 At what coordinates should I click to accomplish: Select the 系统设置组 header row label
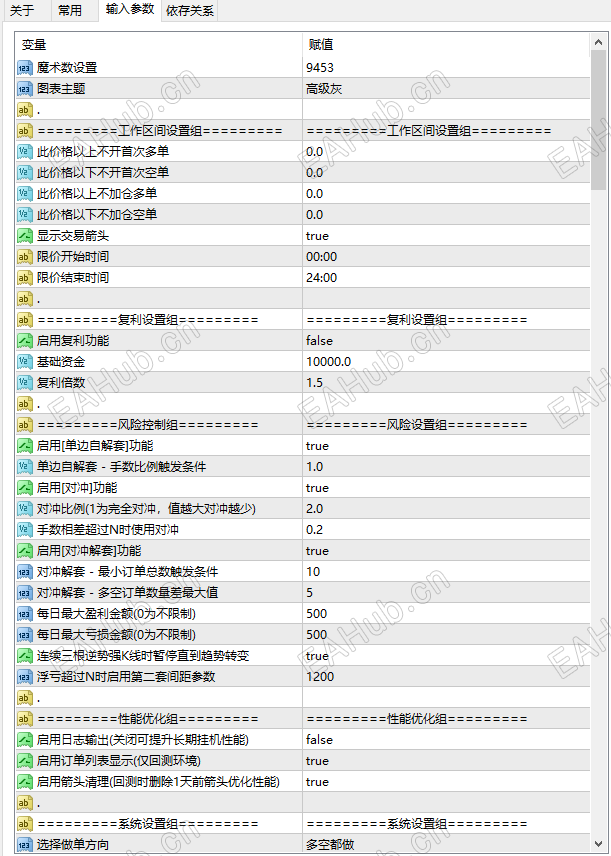(147, 824)
